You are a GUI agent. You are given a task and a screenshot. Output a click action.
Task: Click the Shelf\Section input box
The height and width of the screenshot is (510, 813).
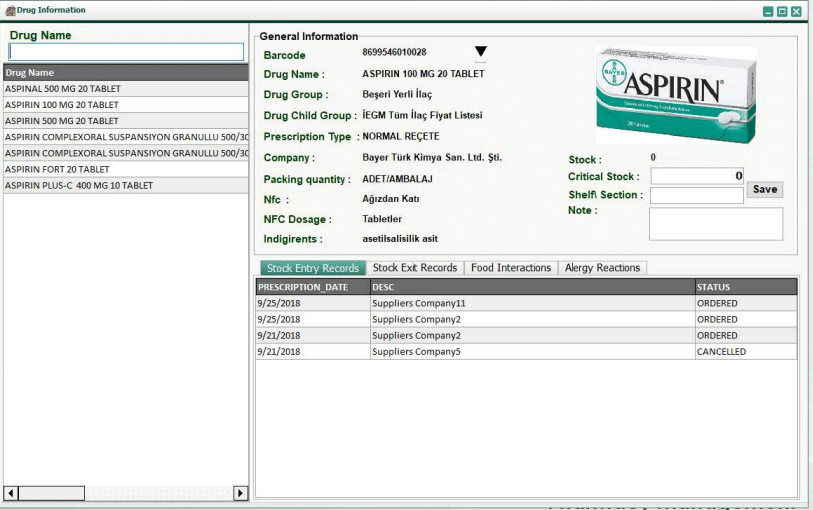tap(696, 196)
